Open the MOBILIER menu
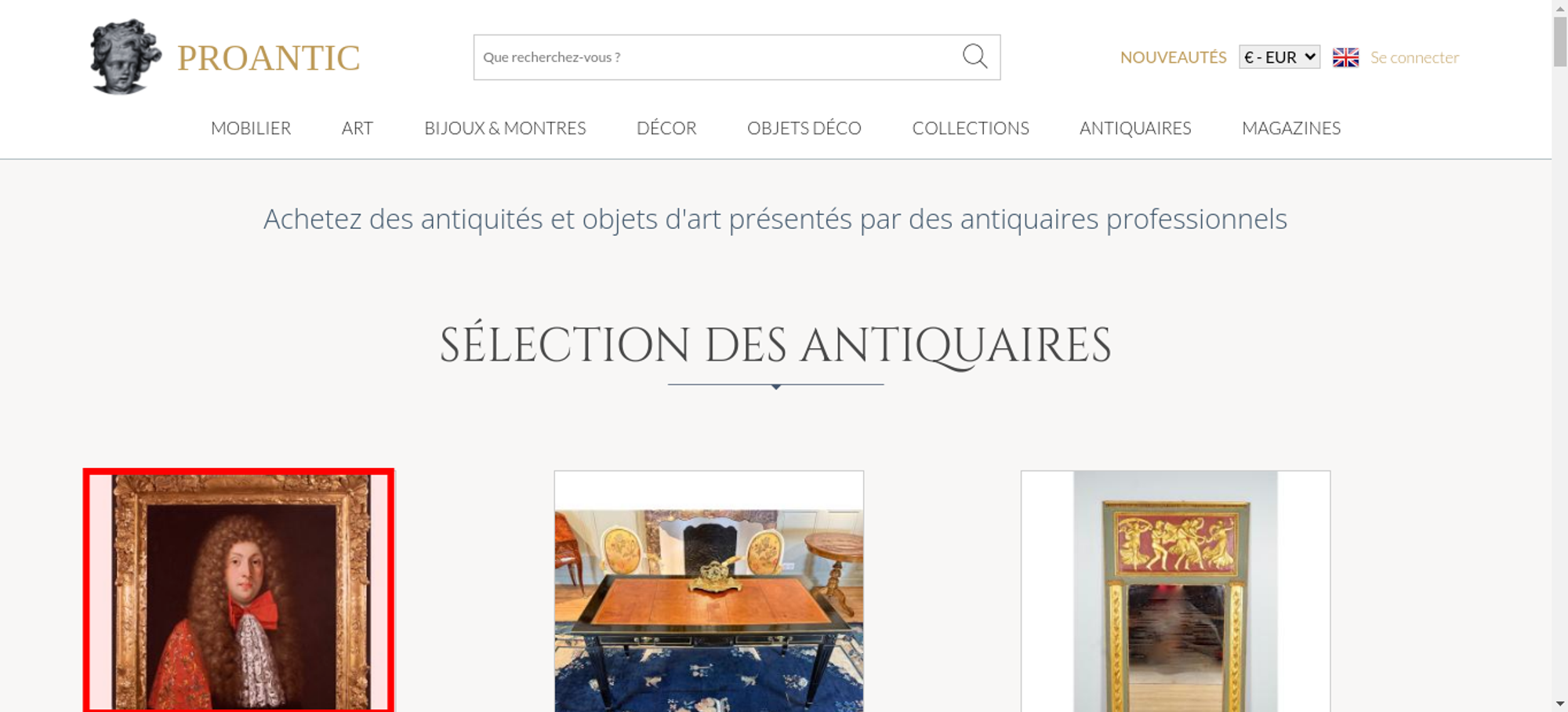Image resolution: width=1568 pixels, height=712 pixels. click(251, 128)
